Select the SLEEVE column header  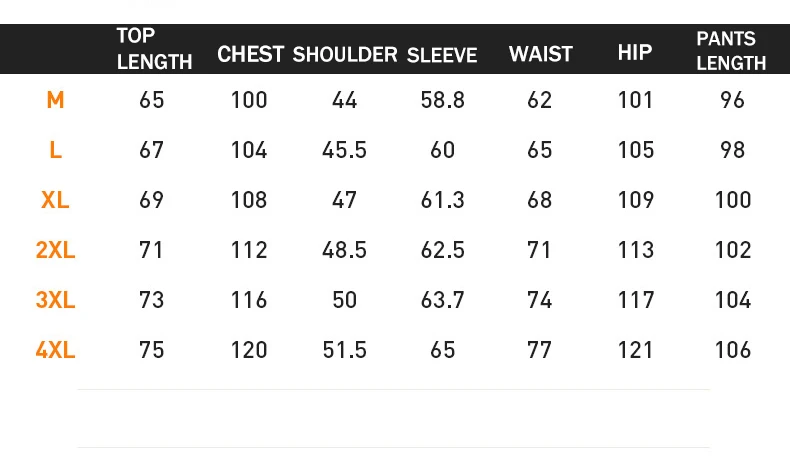(442, 55)
